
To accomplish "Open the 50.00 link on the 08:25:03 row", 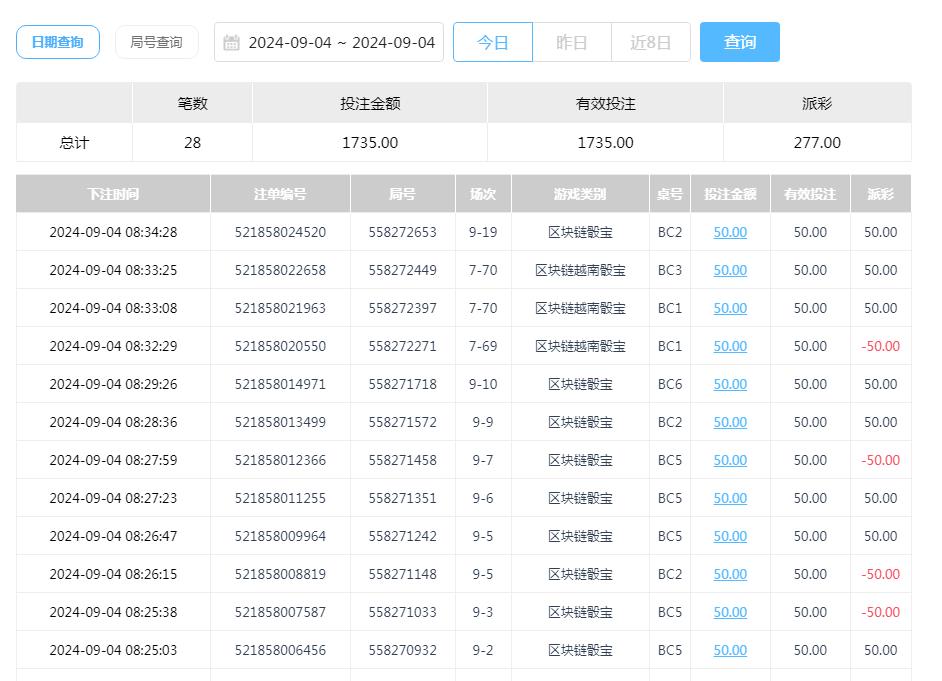I will coord(729,650).
